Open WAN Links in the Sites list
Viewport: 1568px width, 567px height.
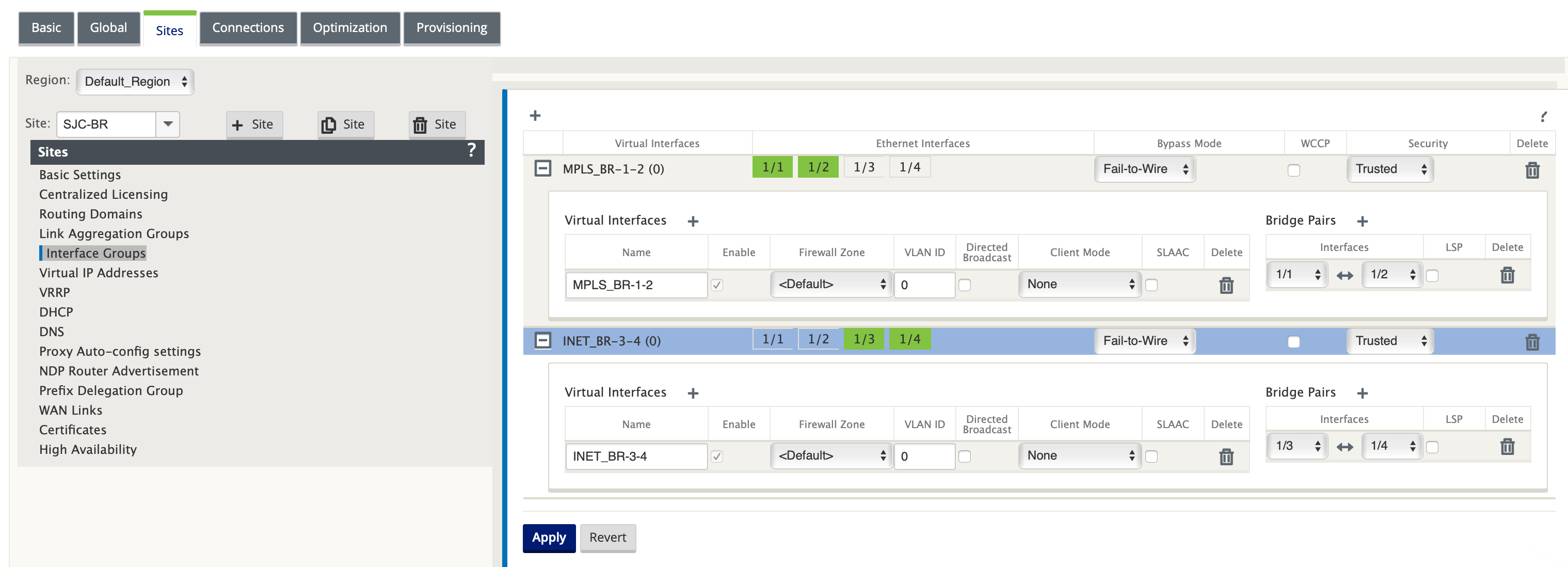point(71,411)
